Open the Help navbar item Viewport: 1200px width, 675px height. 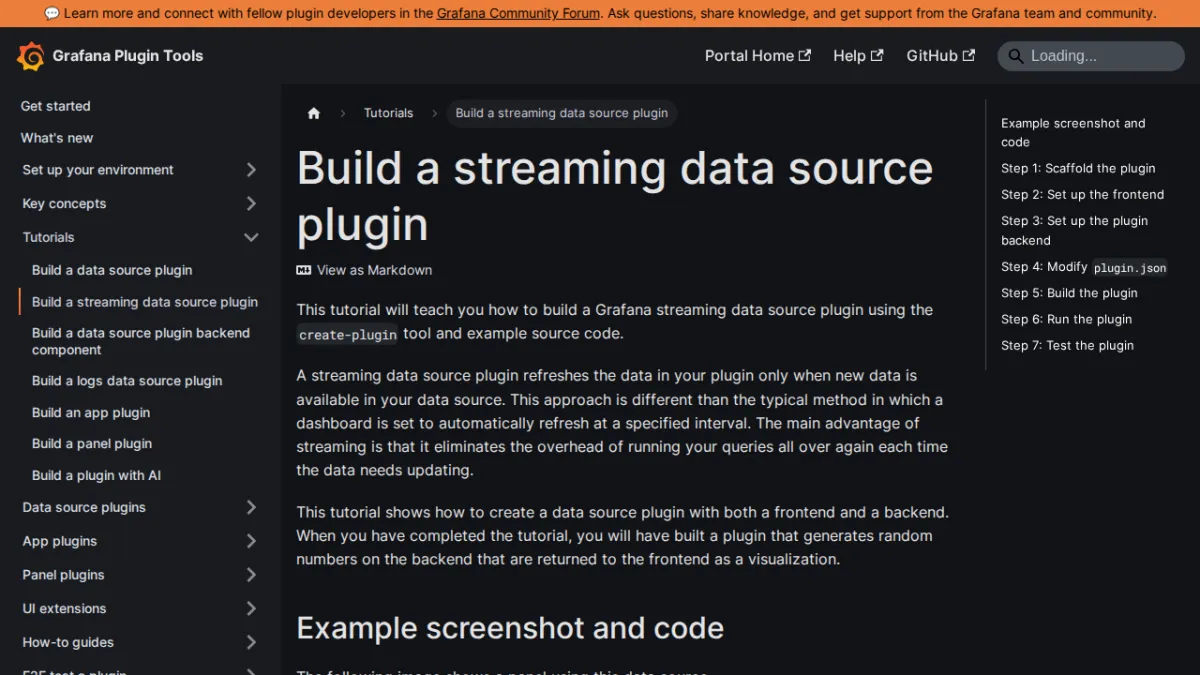(x=858, y=56)
